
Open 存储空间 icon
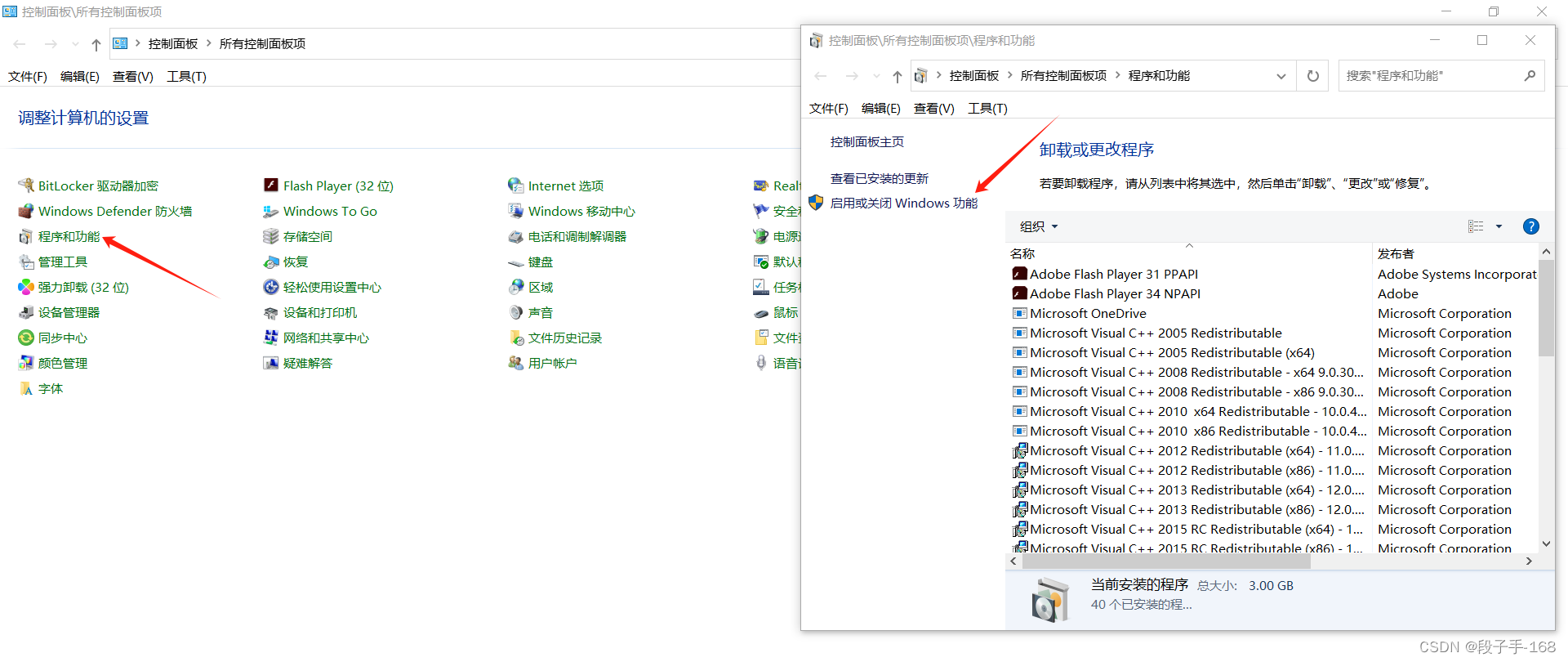[271, 236]
